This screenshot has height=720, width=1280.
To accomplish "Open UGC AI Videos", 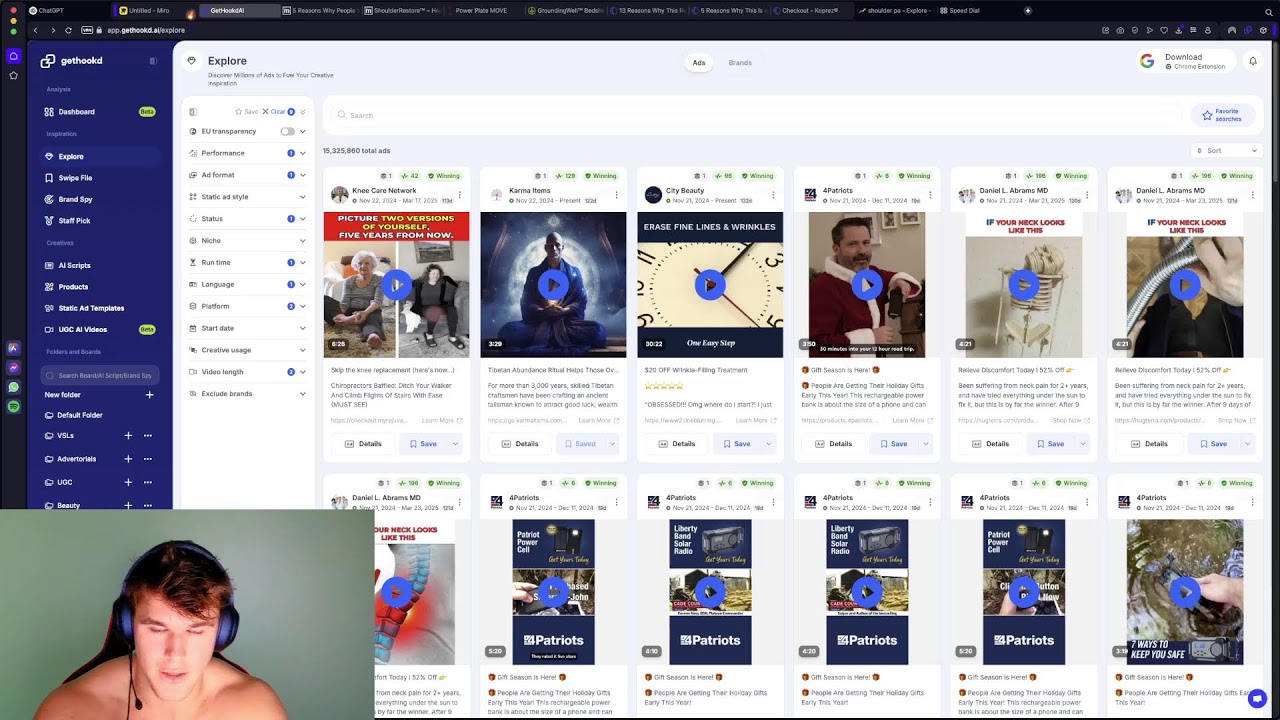I will click(x=82, y=329).
